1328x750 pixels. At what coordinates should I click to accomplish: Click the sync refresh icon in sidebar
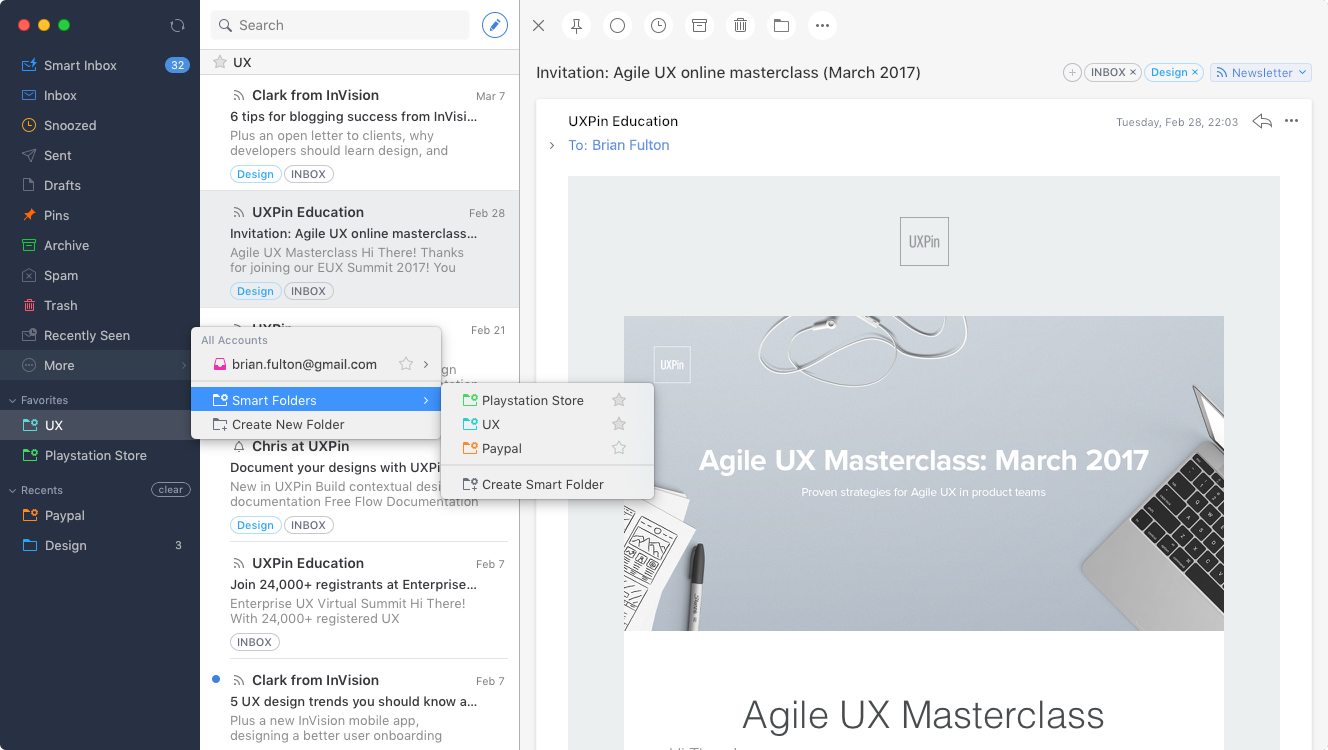178,25
